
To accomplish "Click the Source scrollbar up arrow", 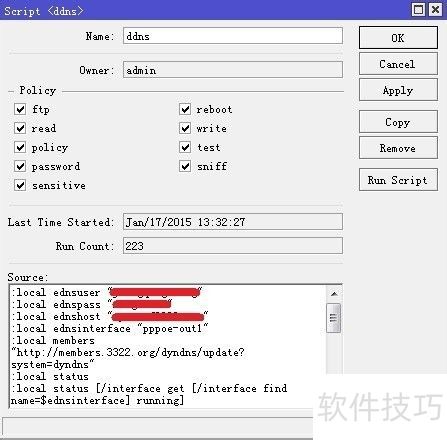I will [x=334, y=294].
